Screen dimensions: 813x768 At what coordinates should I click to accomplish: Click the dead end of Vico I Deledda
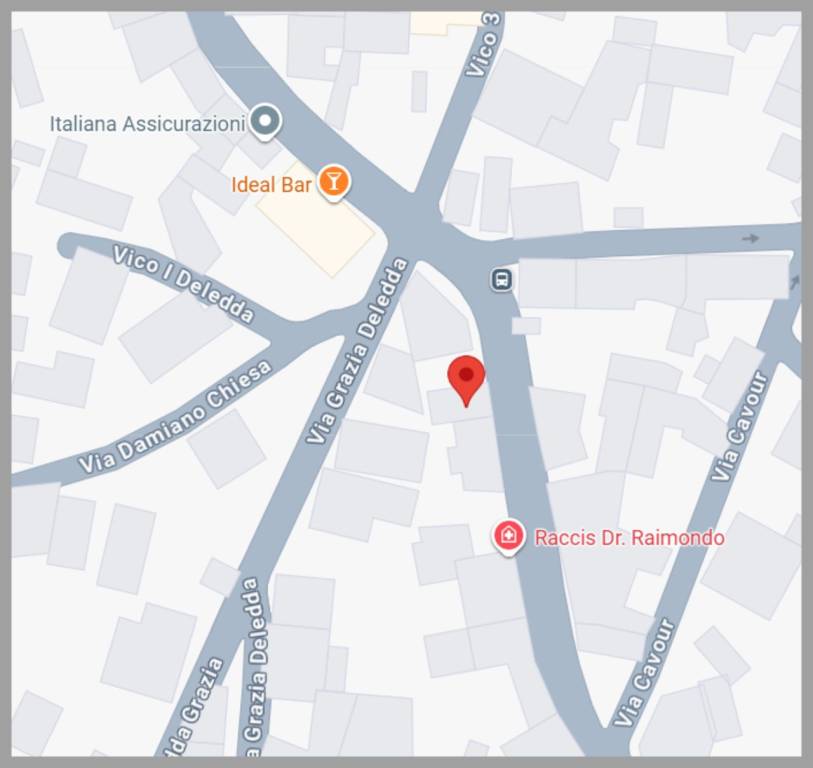pyautogui.click(x=68, y=245)
